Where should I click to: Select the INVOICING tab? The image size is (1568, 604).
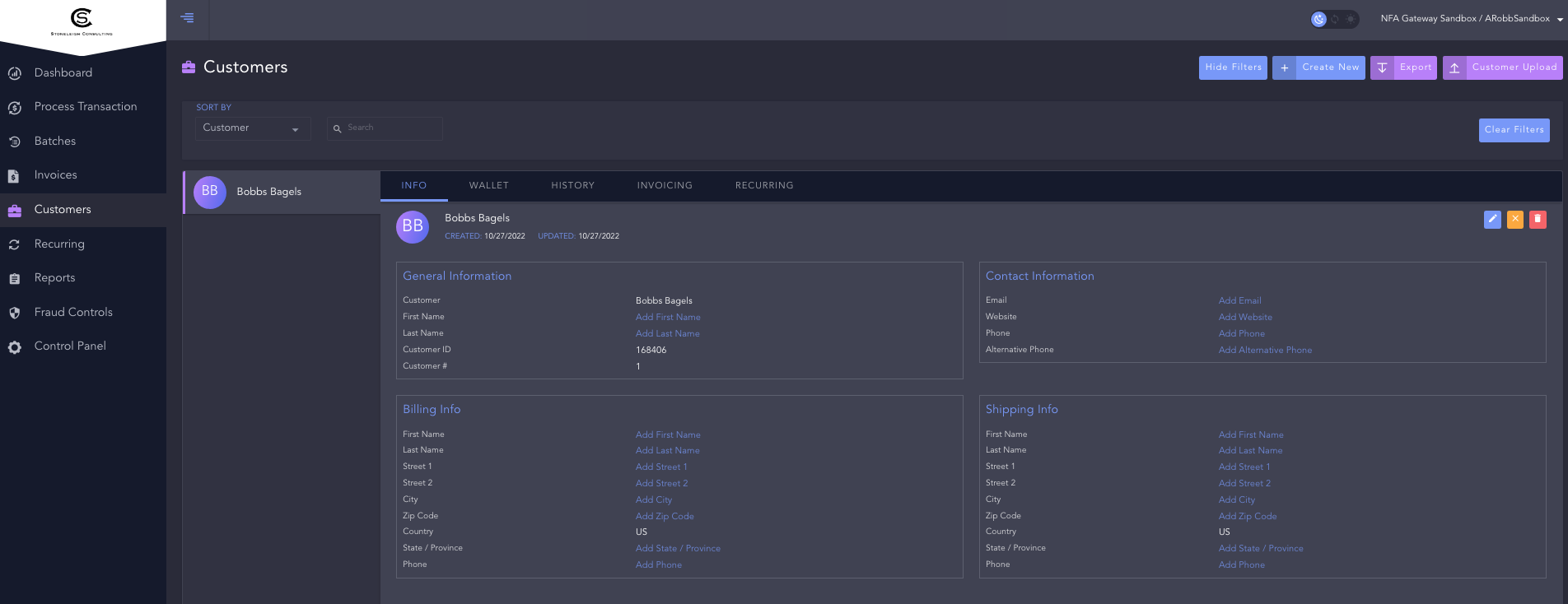click(665, 186)
